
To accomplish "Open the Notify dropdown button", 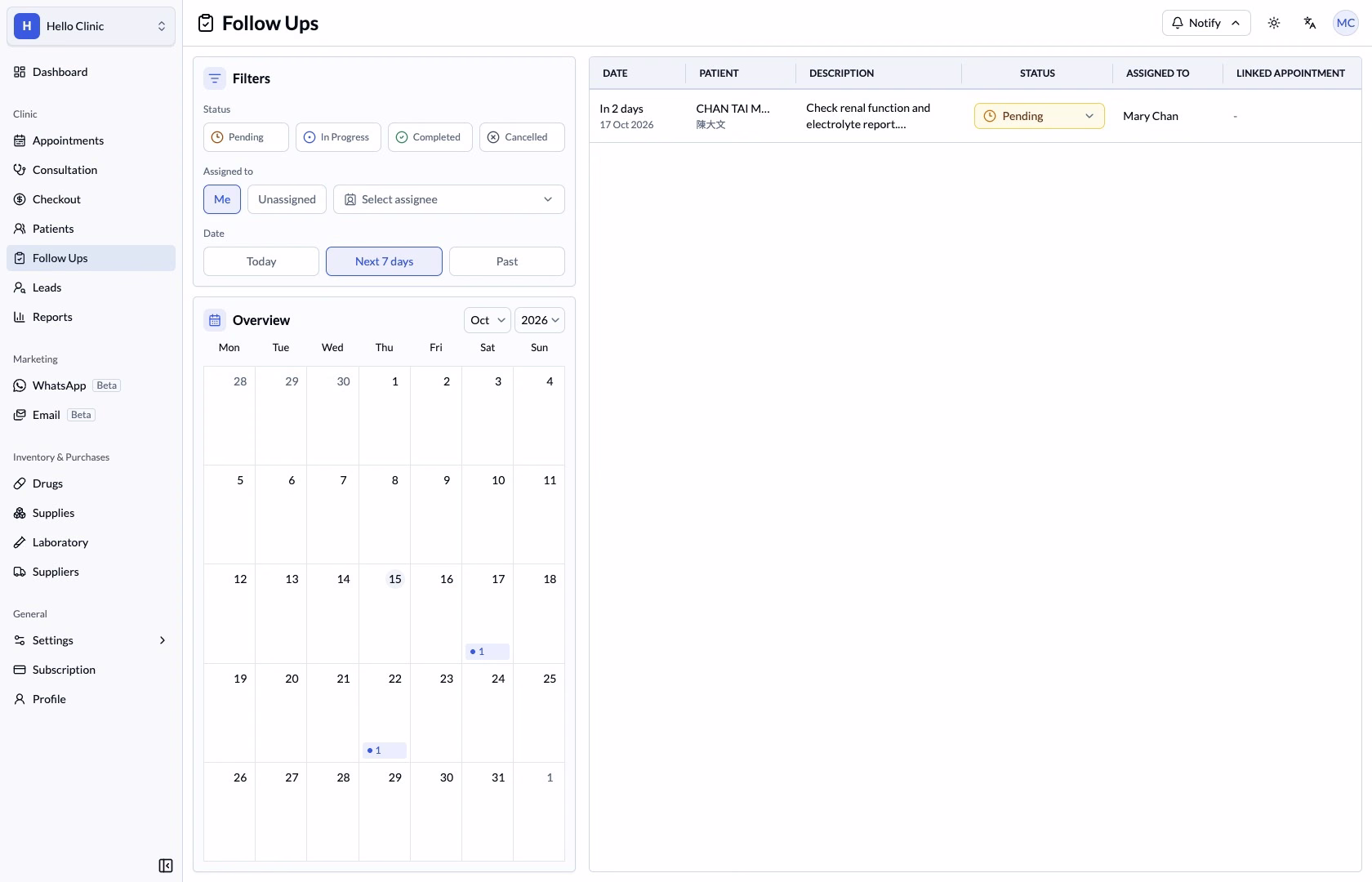I will pos(1206,23).
